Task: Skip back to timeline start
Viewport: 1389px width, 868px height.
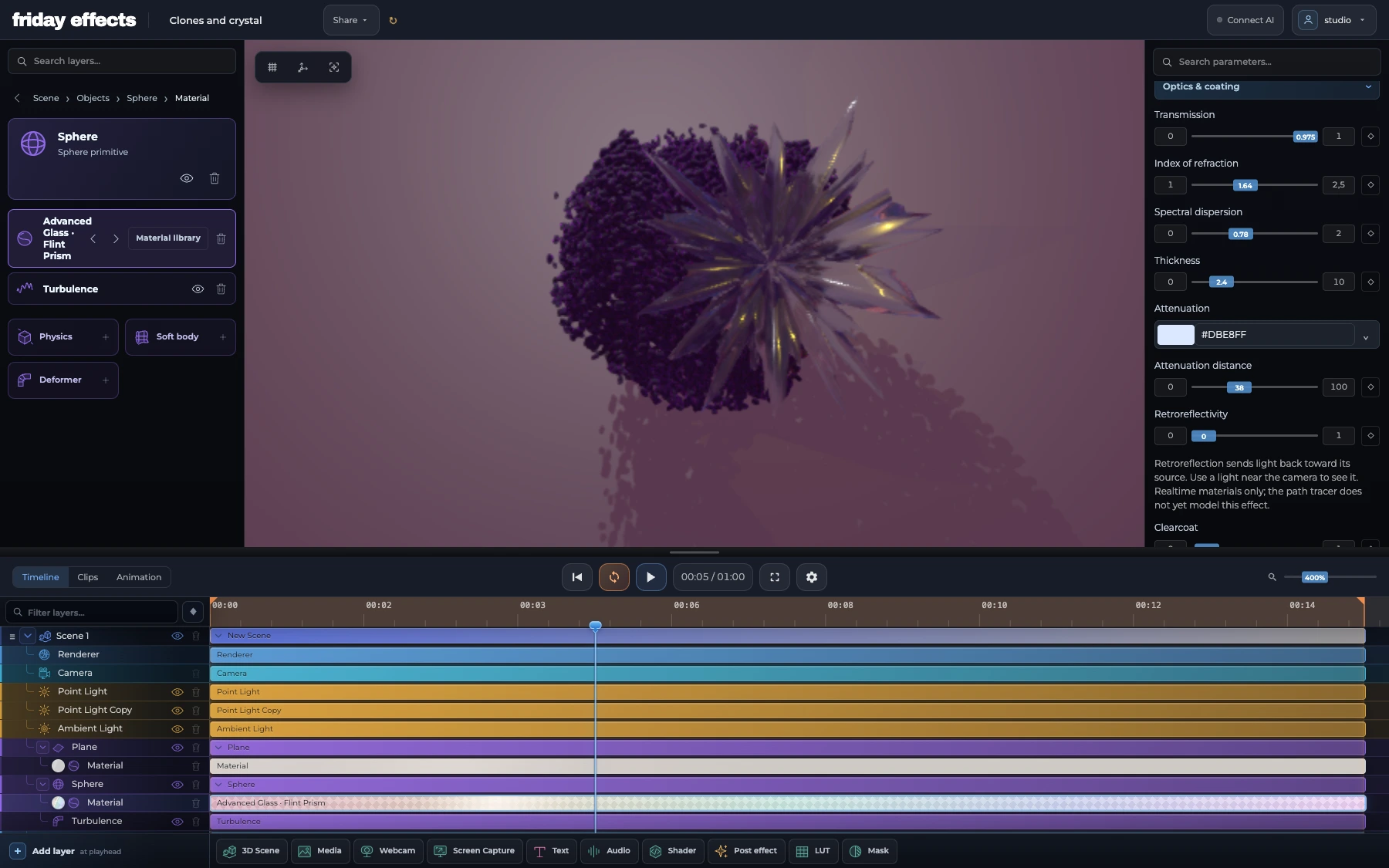Action: coord(577,577)
